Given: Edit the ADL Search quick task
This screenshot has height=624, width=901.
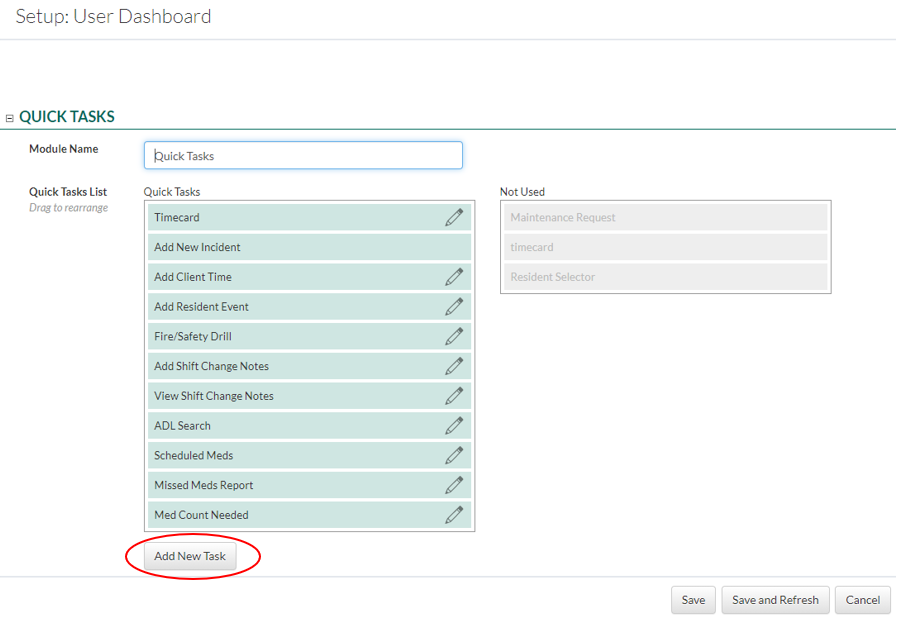Looking at the screenshot, I should (x=454, y=426).
